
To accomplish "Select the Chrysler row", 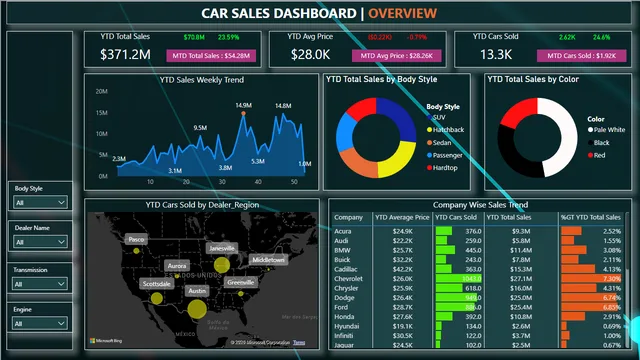I will coord(478,288).
